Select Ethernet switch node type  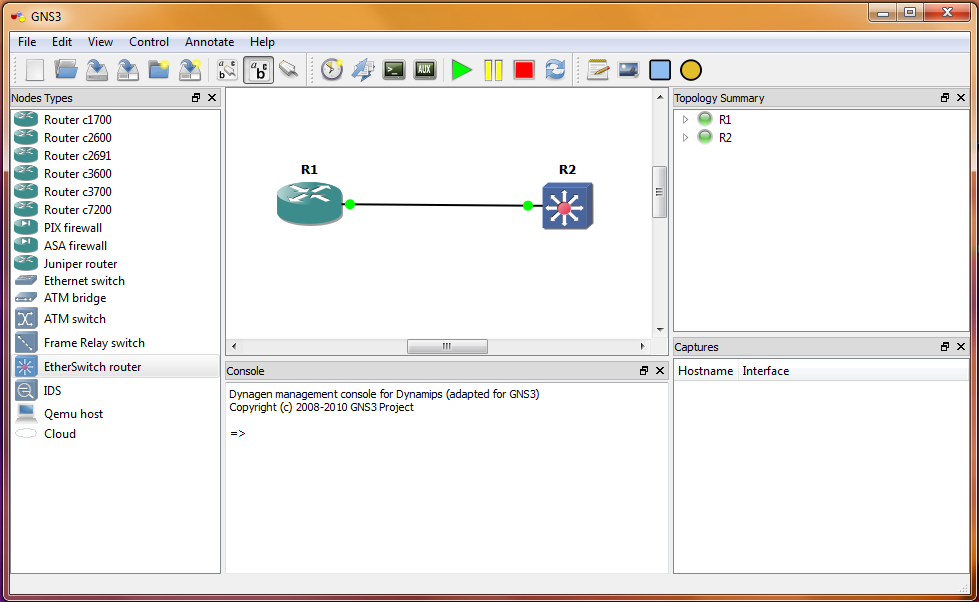click(x=116, y=281)
